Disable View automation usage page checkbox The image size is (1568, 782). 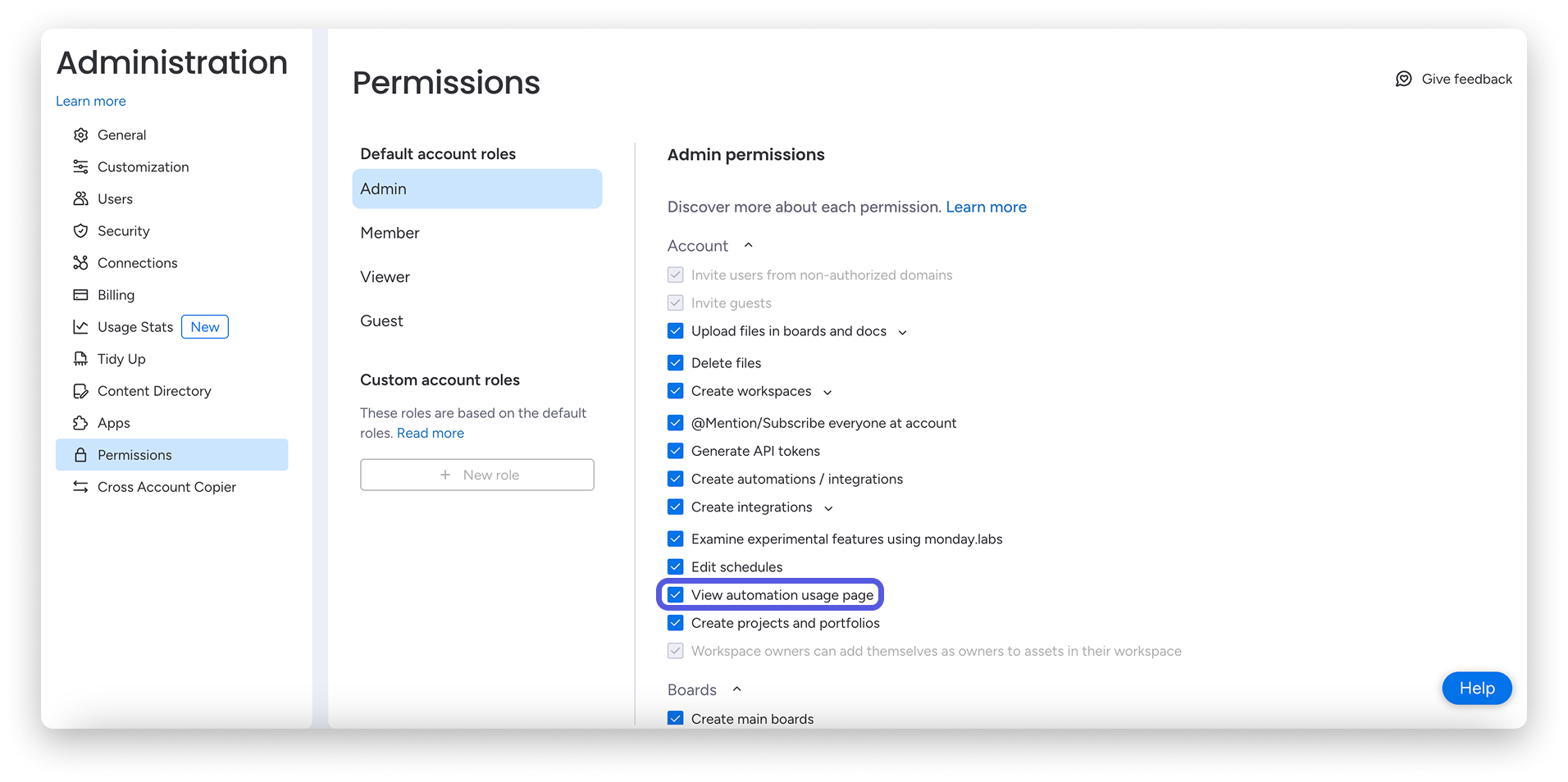676,595
